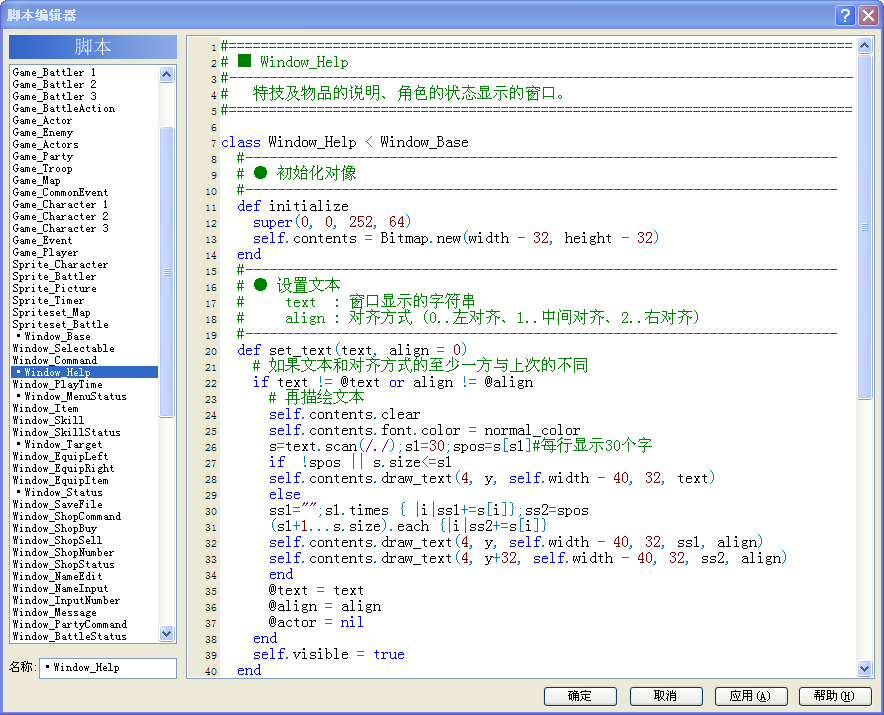The width and height of the screenshot is (884, 715).
Task: Click the 应用(A) button
Action: pyautogui.click(x=751, y=696)
